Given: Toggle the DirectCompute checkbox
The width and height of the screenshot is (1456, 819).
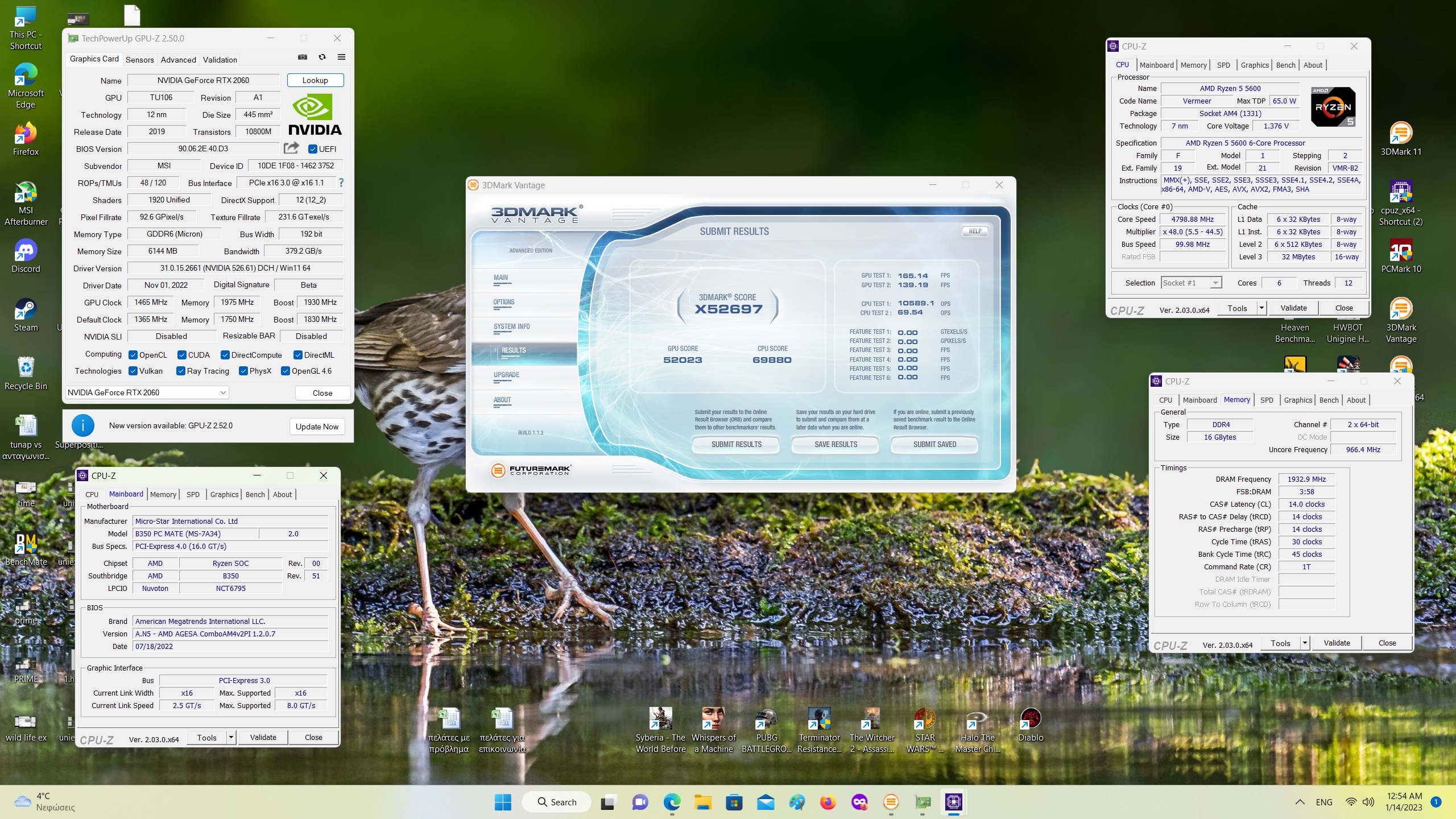Looking at the screenshot, I should tap(225, 355).
